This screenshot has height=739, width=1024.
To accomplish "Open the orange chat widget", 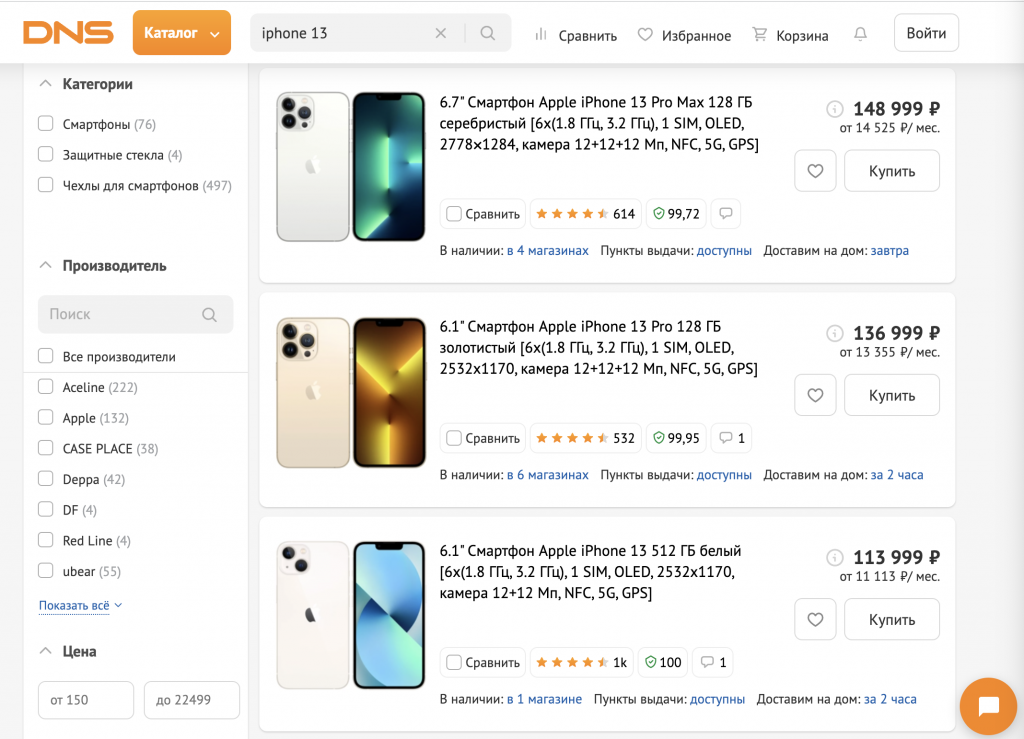I will tap(989, 707).
